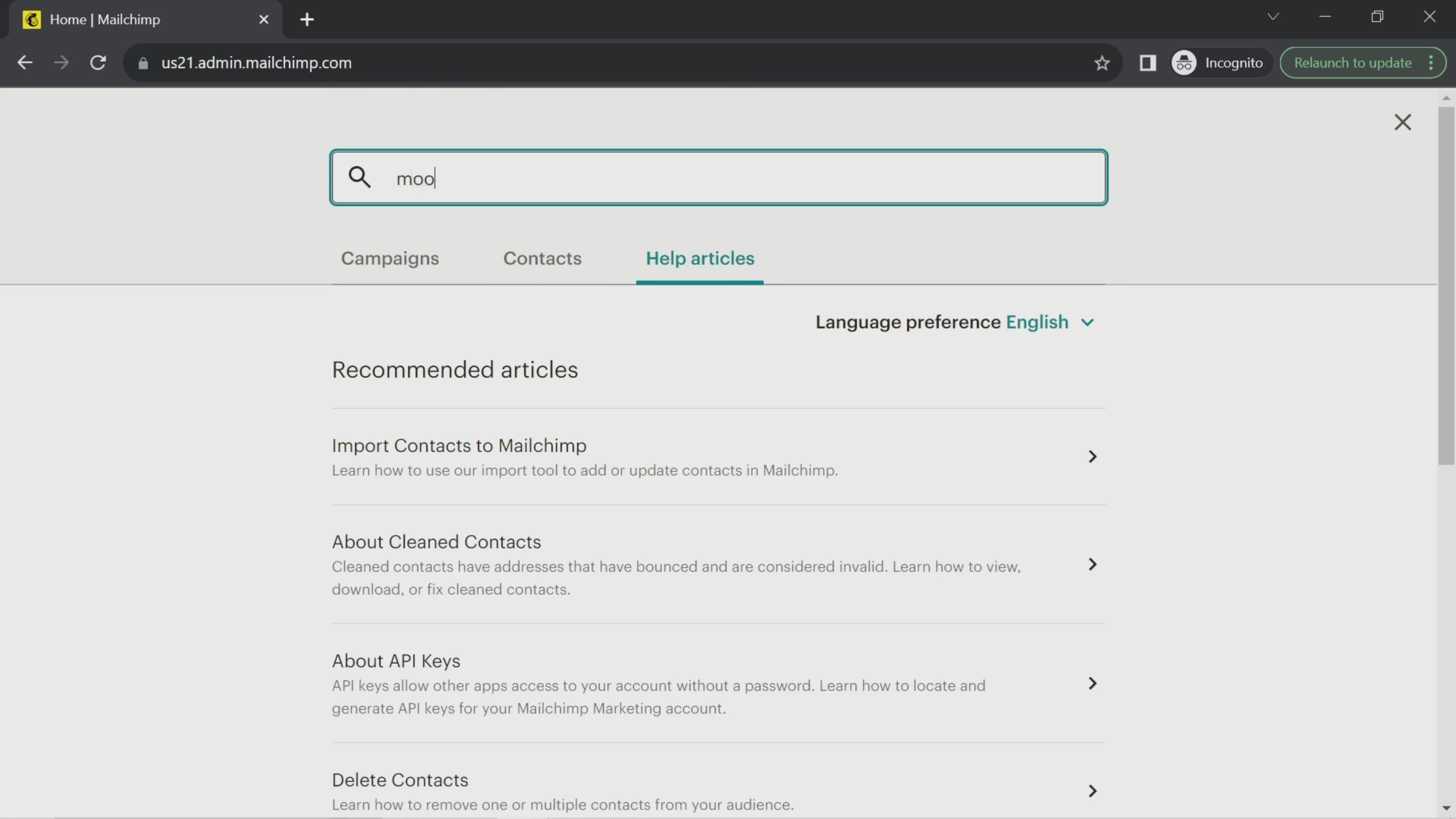1456x819 pixels.
Task: Click the browser forward arrow
Action: tap(61, 63)
